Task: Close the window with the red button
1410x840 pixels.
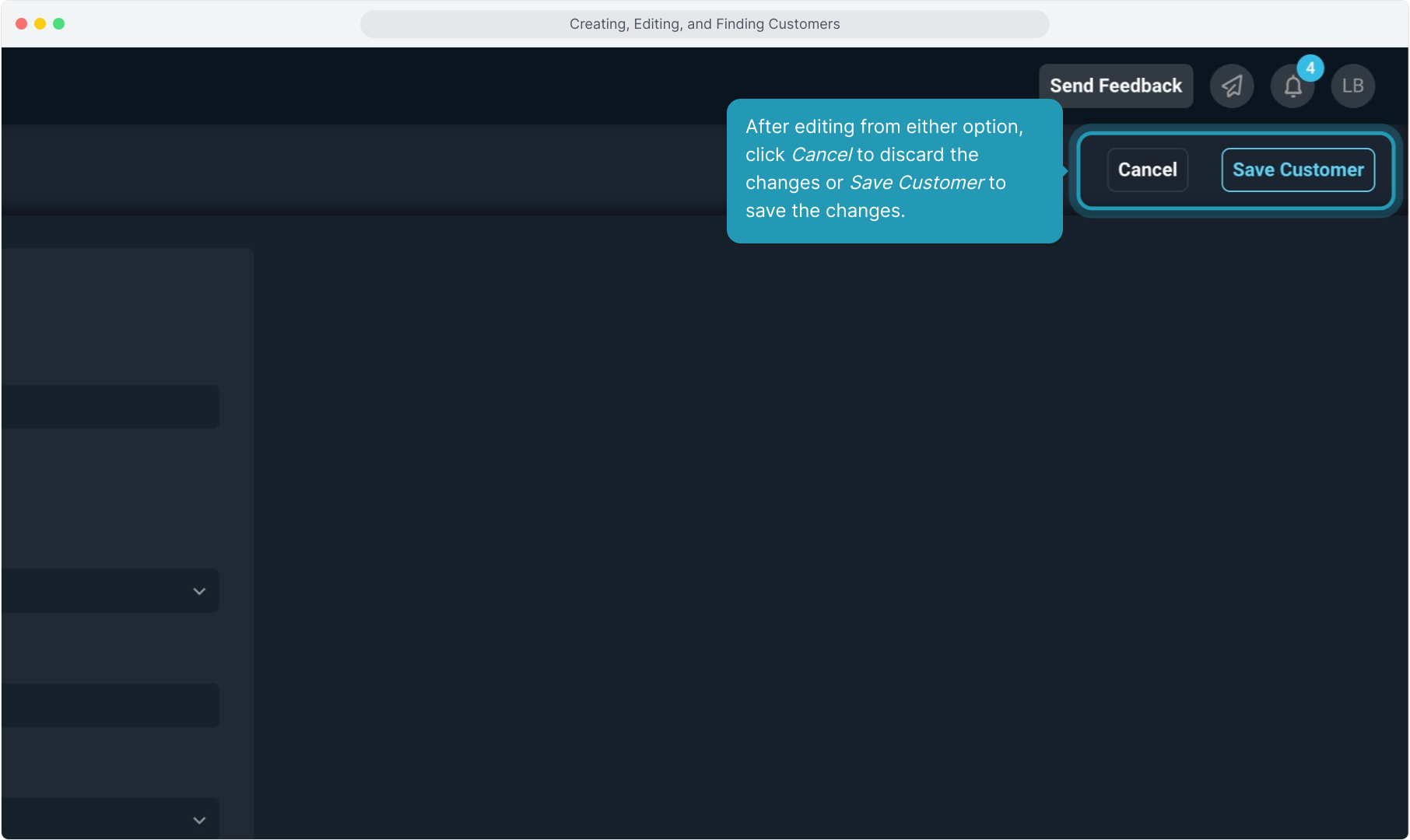Action: click(22, 24)
